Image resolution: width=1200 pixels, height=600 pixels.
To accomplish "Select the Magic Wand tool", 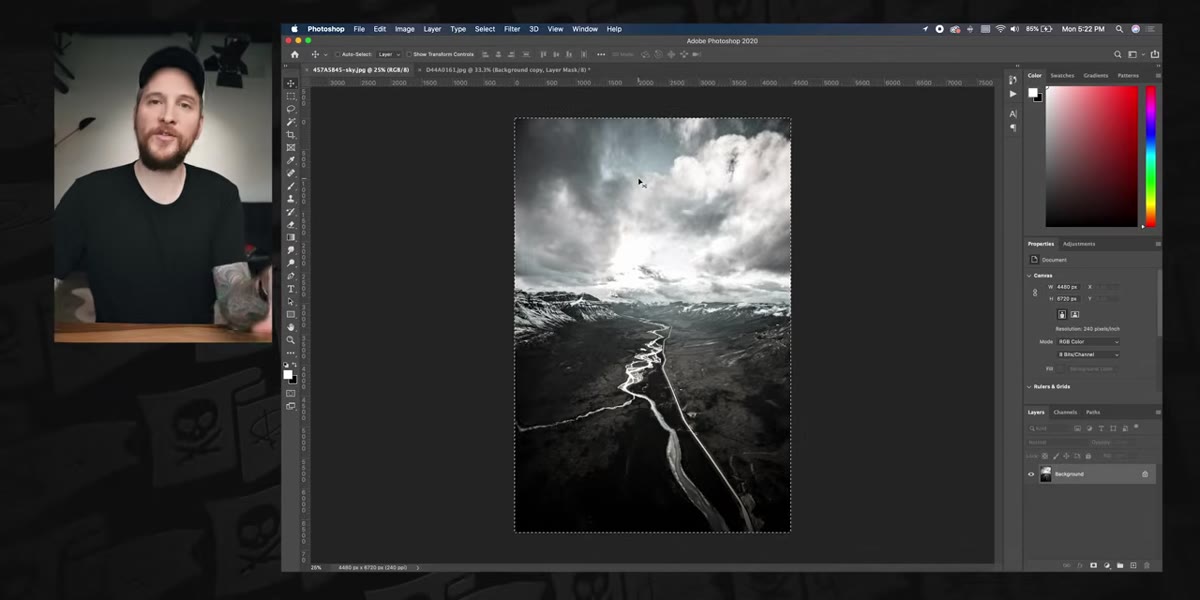I will click(291, 122).
